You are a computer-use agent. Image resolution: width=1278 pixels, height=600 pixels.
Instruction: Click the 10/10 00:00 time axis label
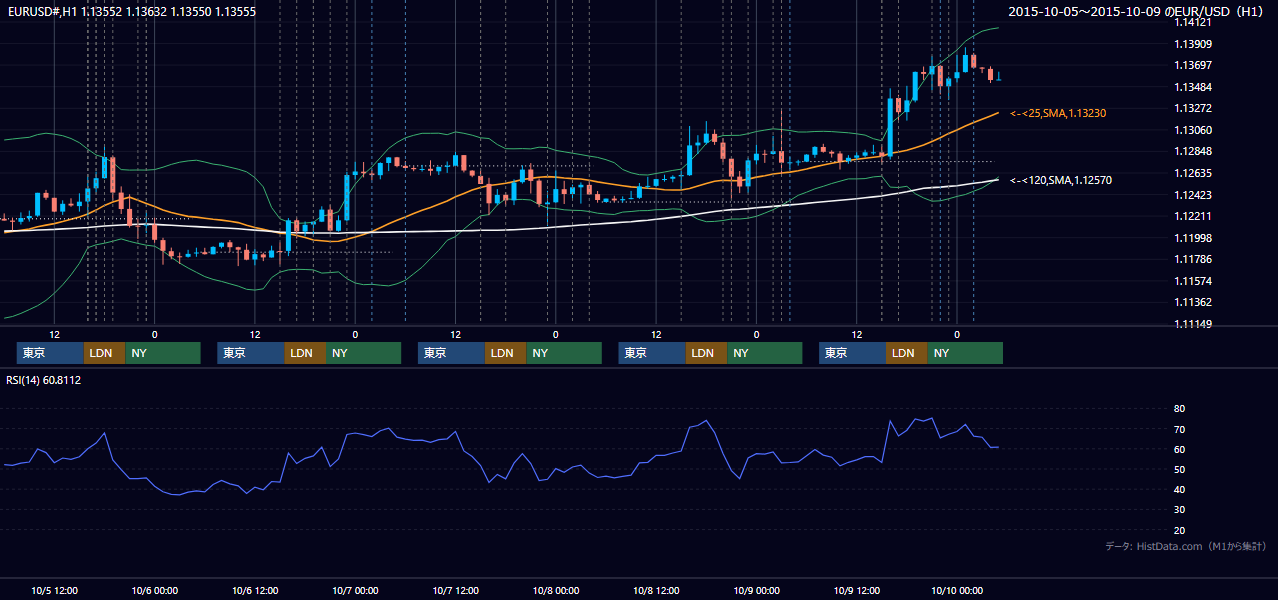point(957,590)
